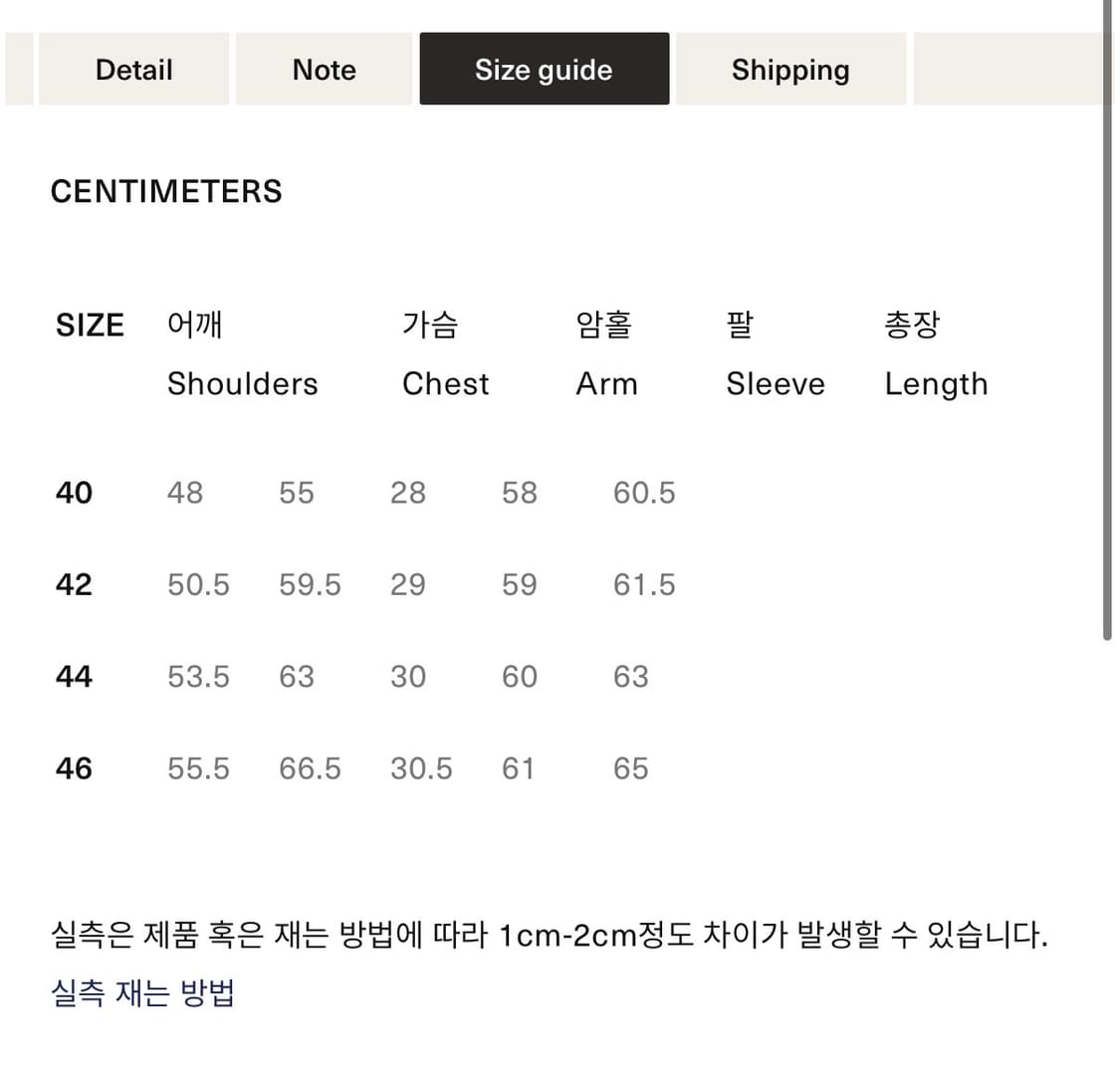This screenshot has width=1120, height=1075.
Task: Click the CENTIMETERS heading
Action: [x=166, y=191]
